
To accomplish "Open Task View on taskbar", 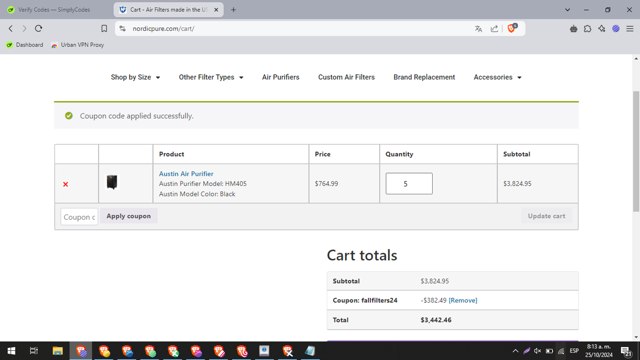I will (34, 351).
